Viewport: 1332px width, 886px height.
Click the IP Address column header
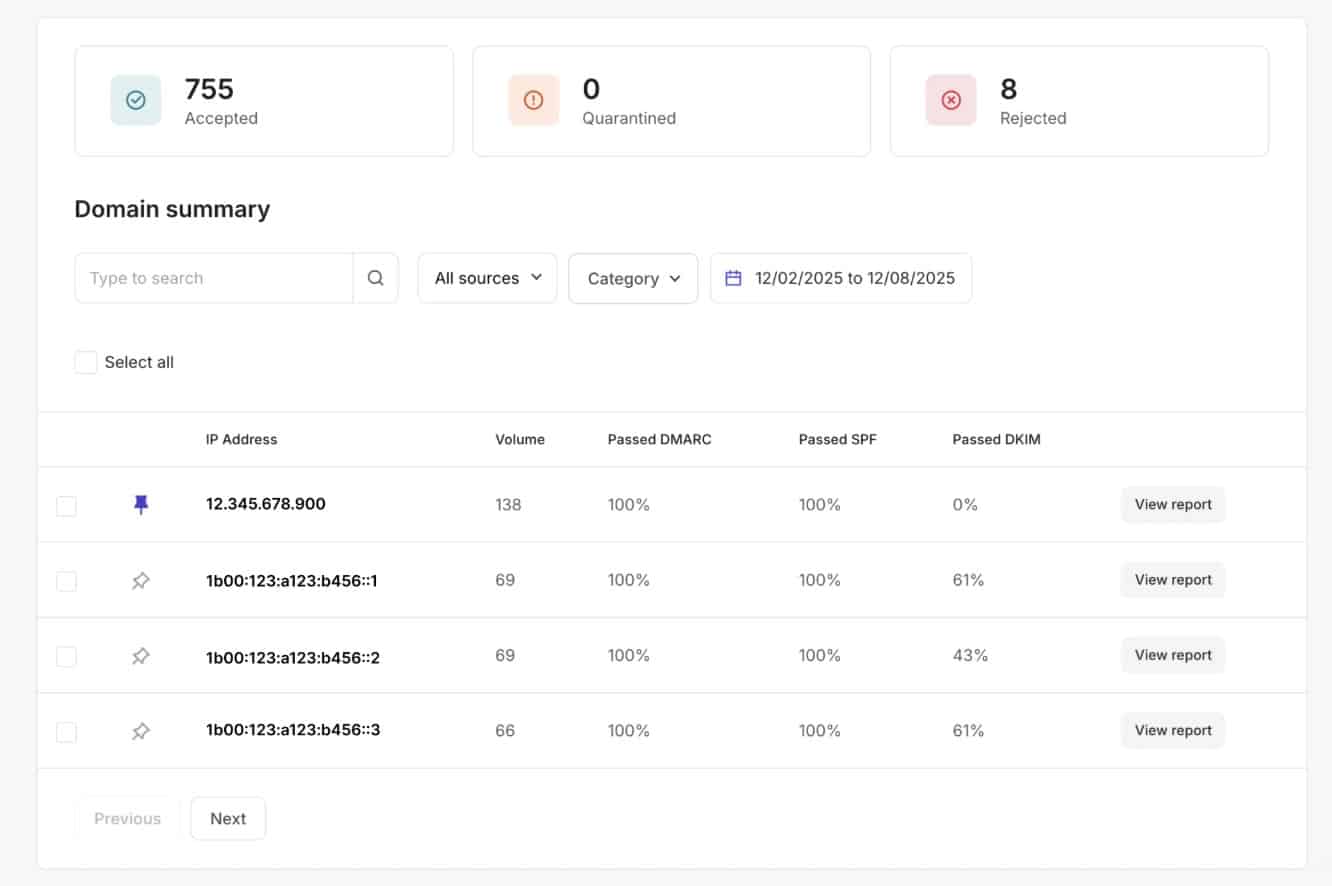point(242,439)
